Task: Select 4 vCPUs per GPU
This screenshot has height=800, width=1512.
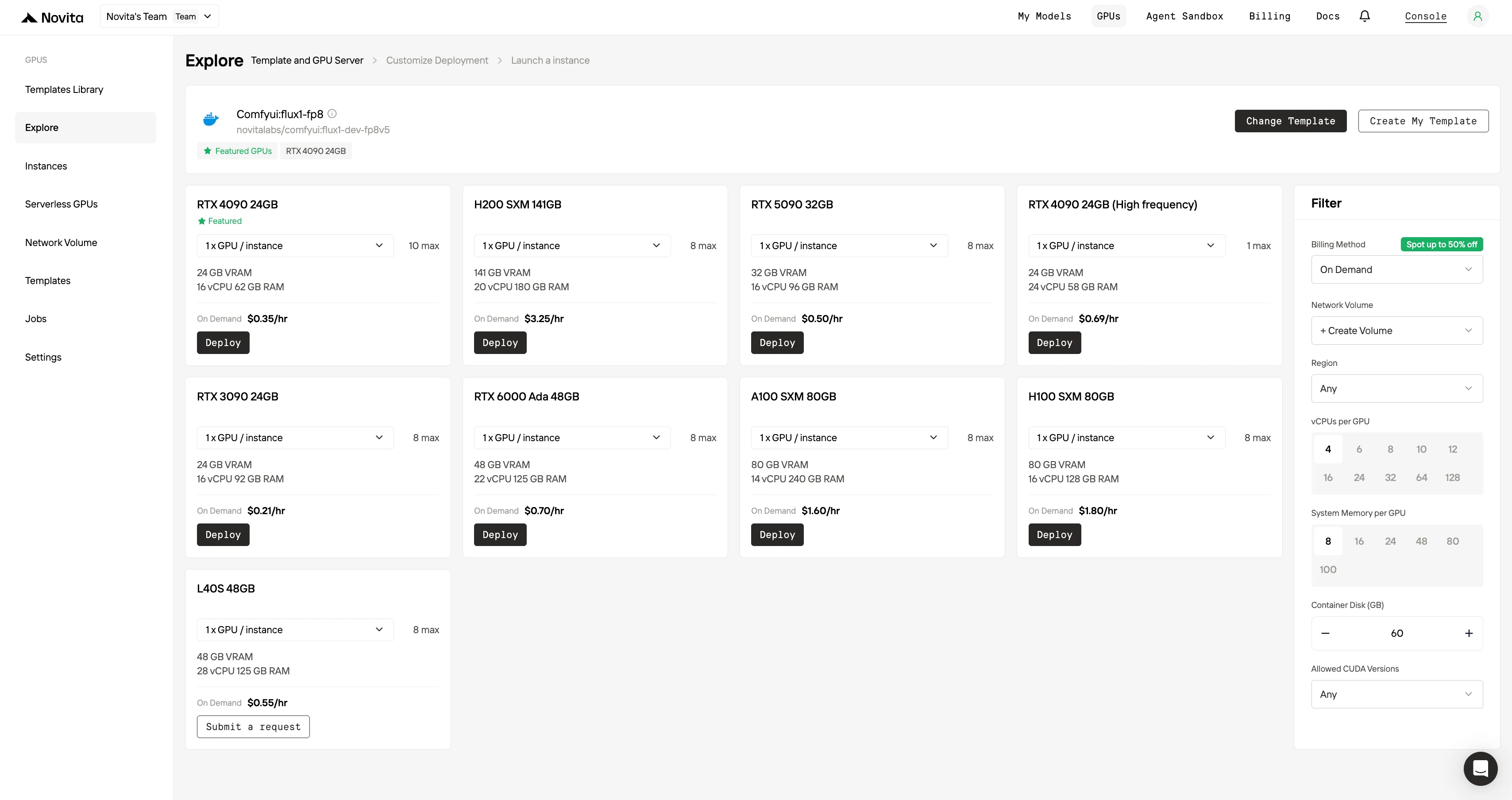Action: 1328,449
